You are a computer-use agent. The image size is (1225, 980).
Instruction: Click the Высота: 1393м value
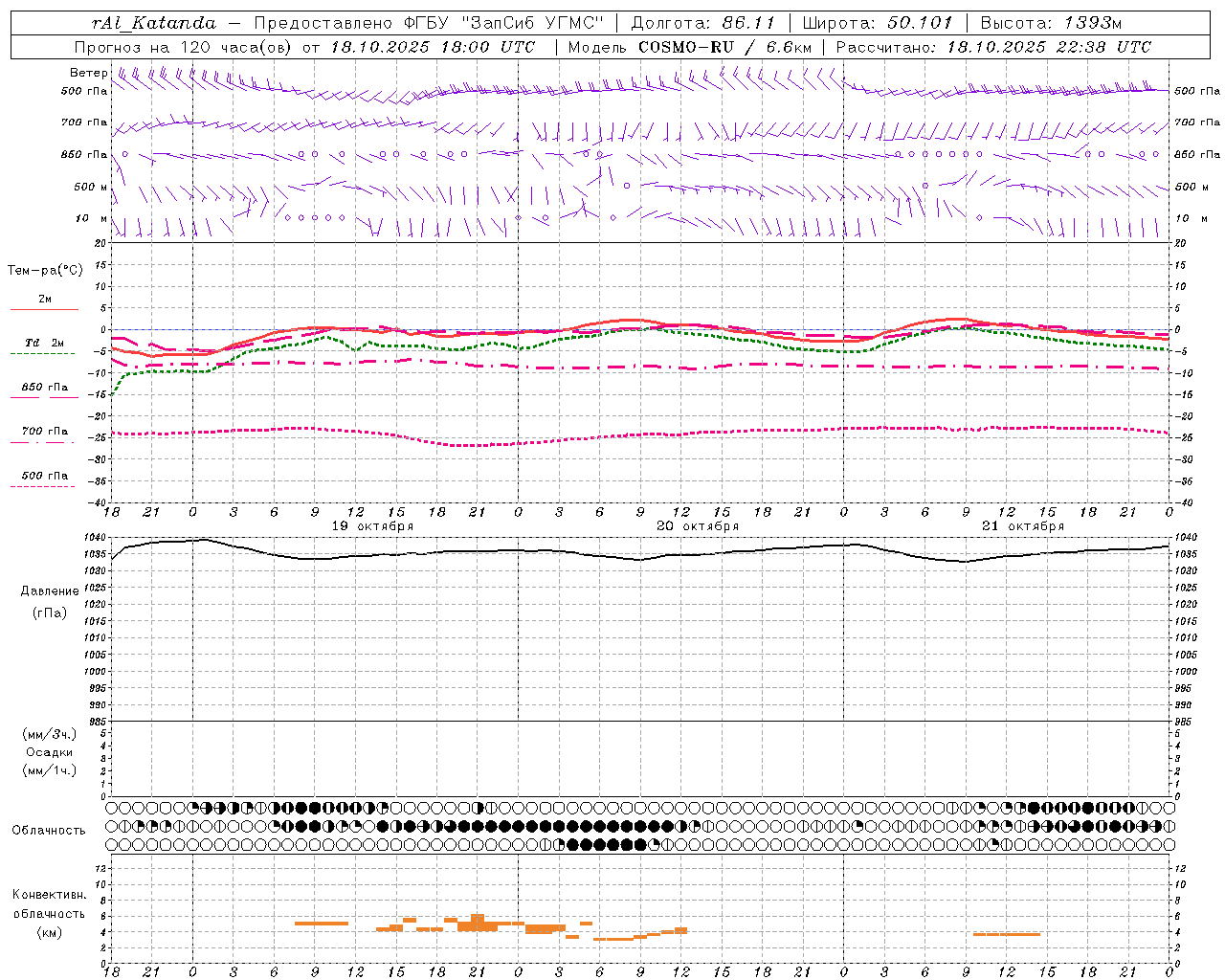click(x=1051, y=23)
